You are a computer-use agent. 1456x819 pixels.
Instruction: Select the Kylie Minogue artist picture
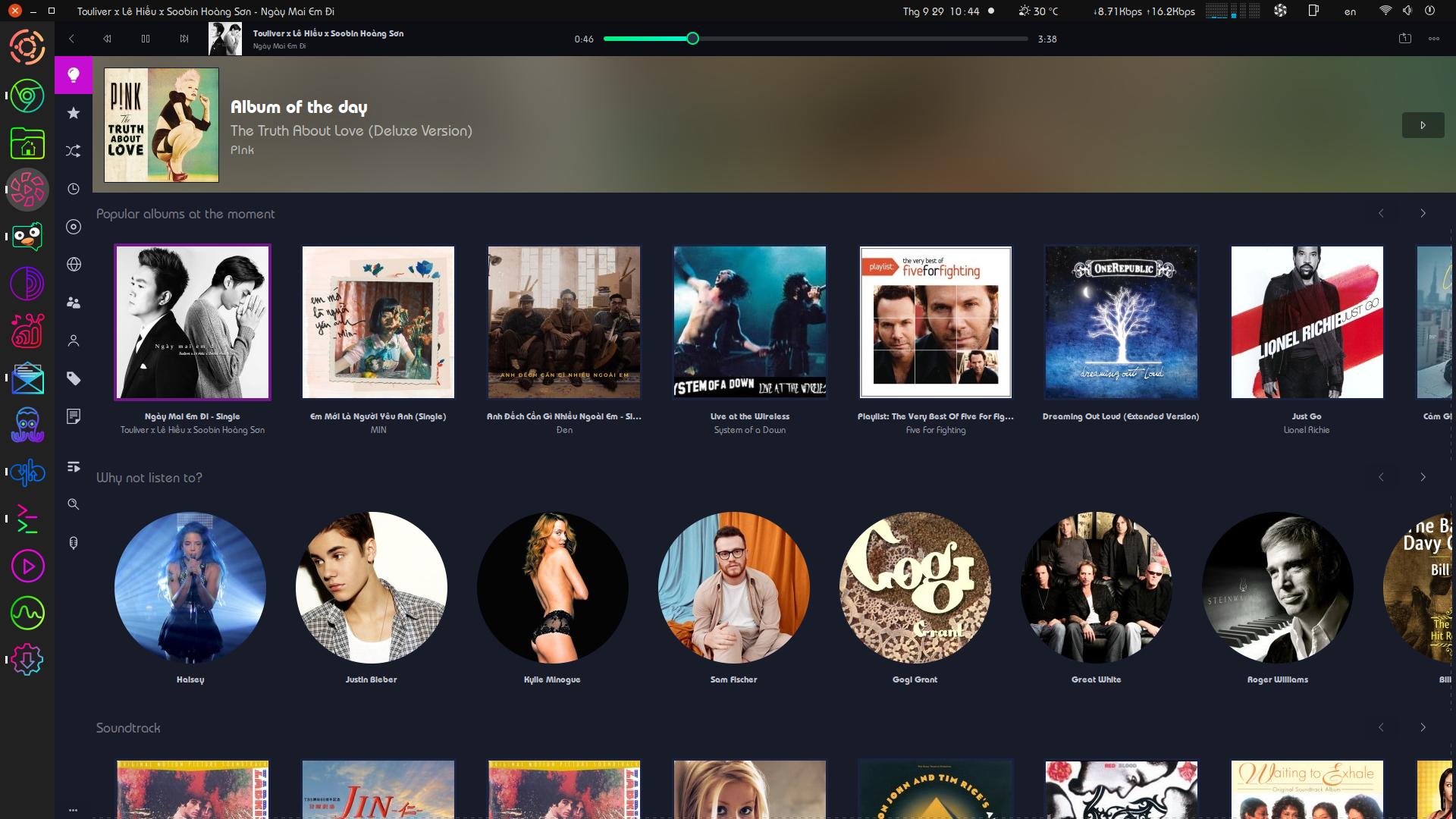[553, 588]
